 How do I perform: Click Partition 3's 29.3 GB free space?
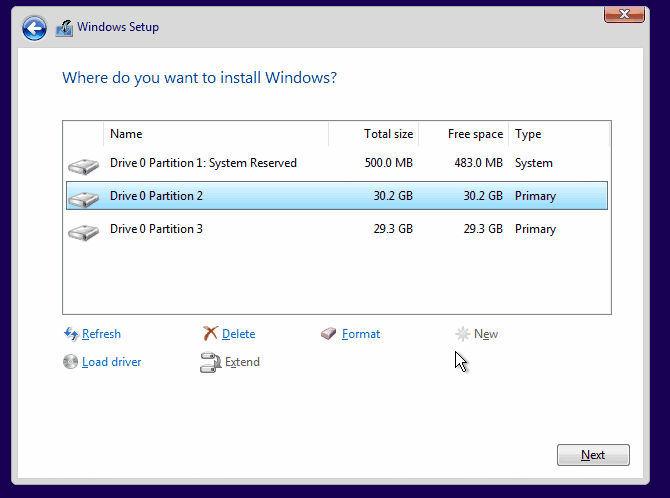483,229
